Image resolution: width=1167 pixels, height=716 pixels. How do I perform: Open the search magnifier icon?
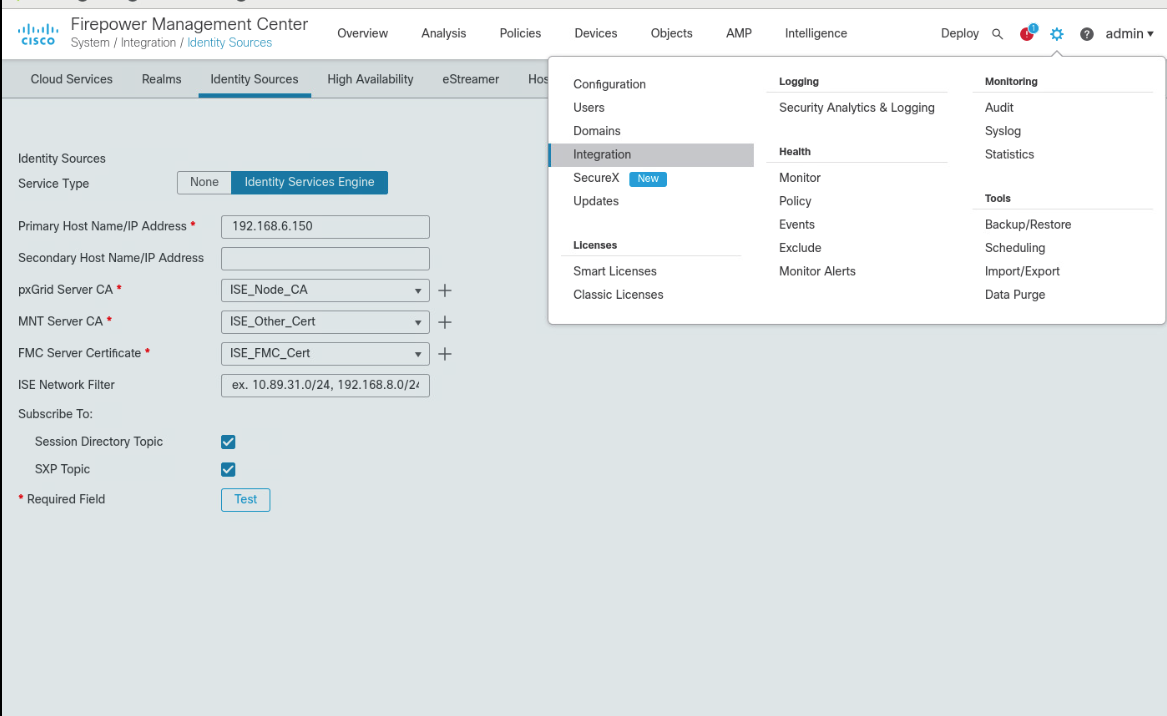(997, 34)
